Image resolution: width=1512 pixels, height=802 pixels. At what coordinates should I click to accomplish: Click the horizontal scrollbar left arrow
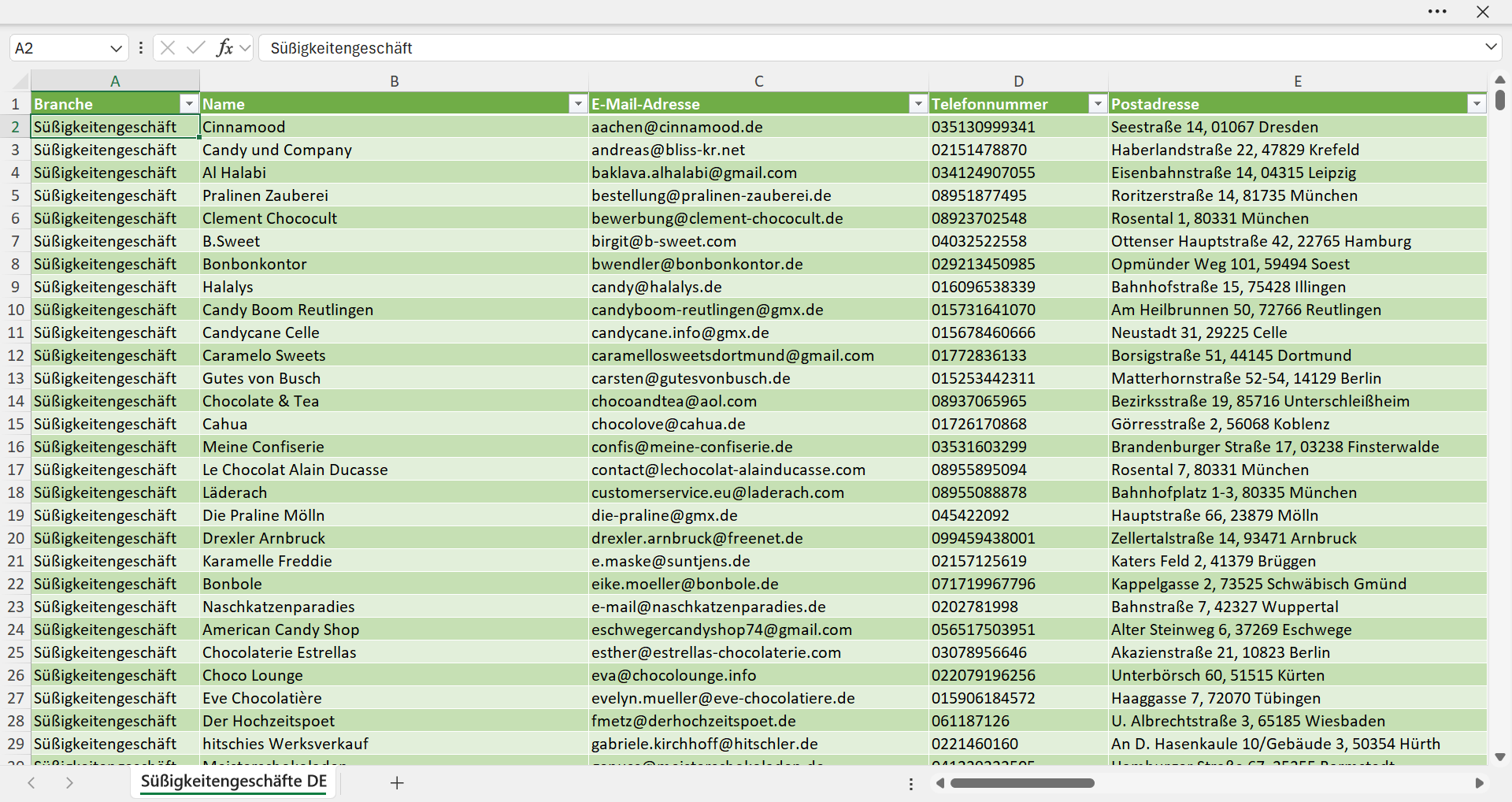click(939, 783)
